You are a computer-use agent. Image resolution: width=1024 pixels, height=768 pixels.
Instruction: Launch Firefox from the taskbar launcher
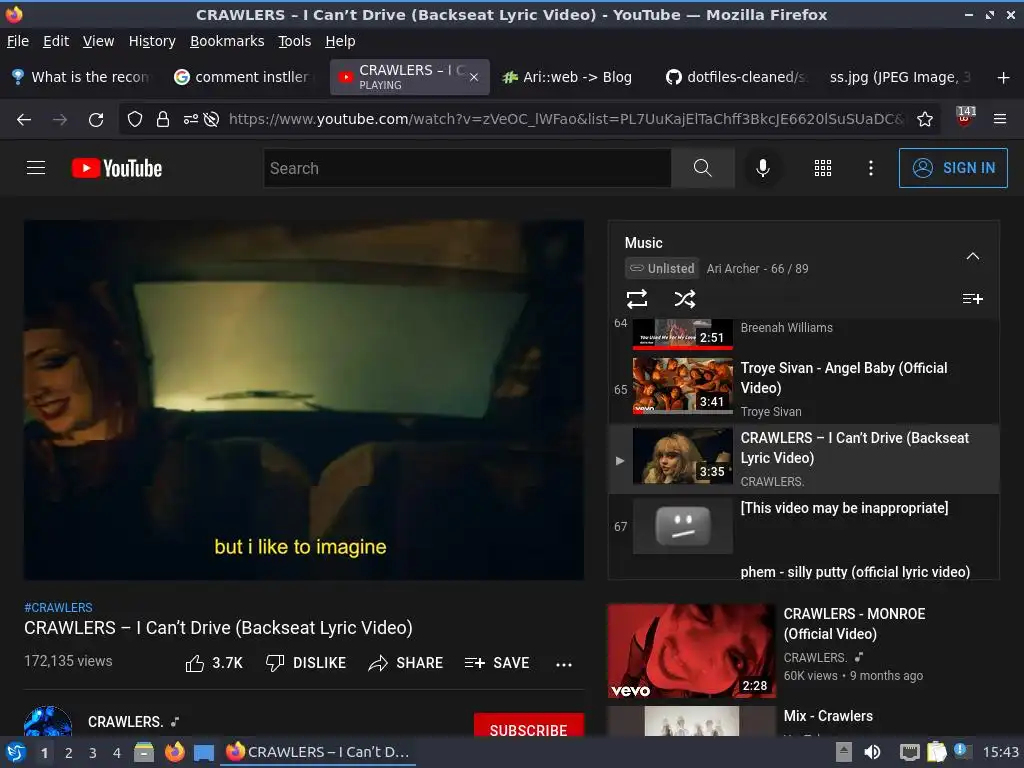[x=174, y=752]
